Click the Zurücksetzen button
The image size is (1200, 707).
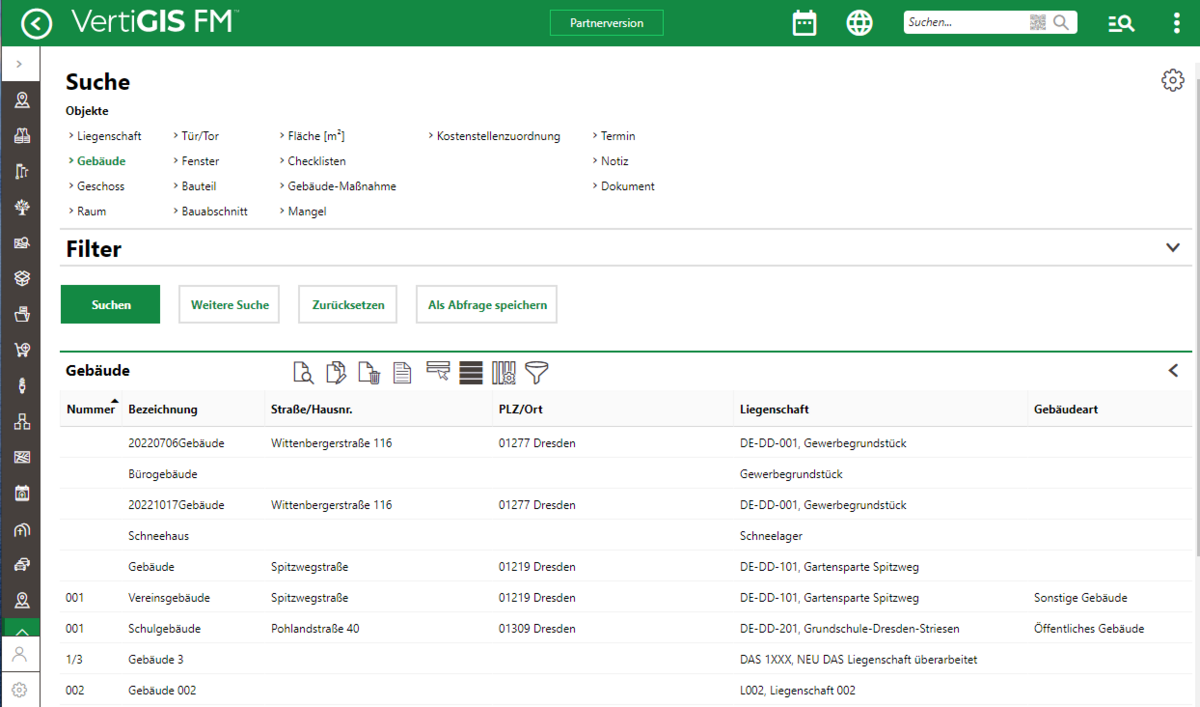point(348,305)
